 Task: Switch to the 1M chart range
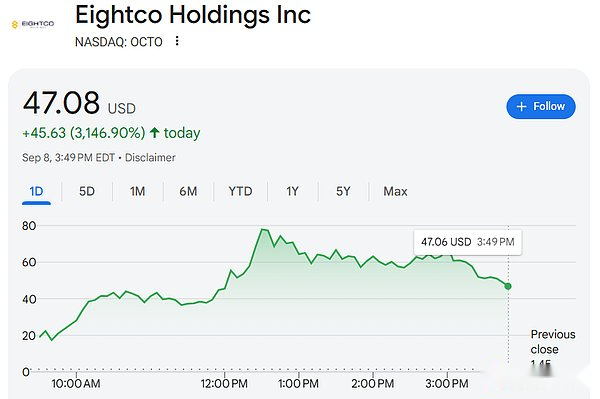137,191
